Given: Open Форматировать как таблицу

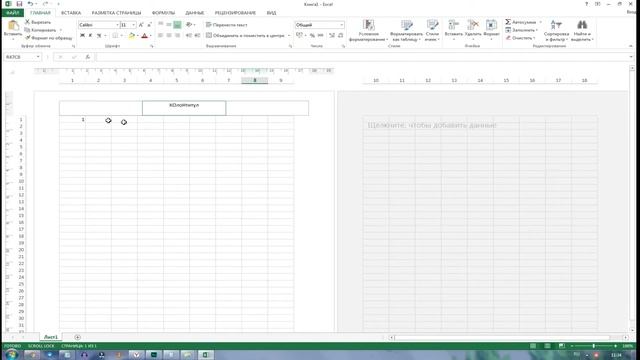Looking at the screenshot, I should [x=406, y=30].
